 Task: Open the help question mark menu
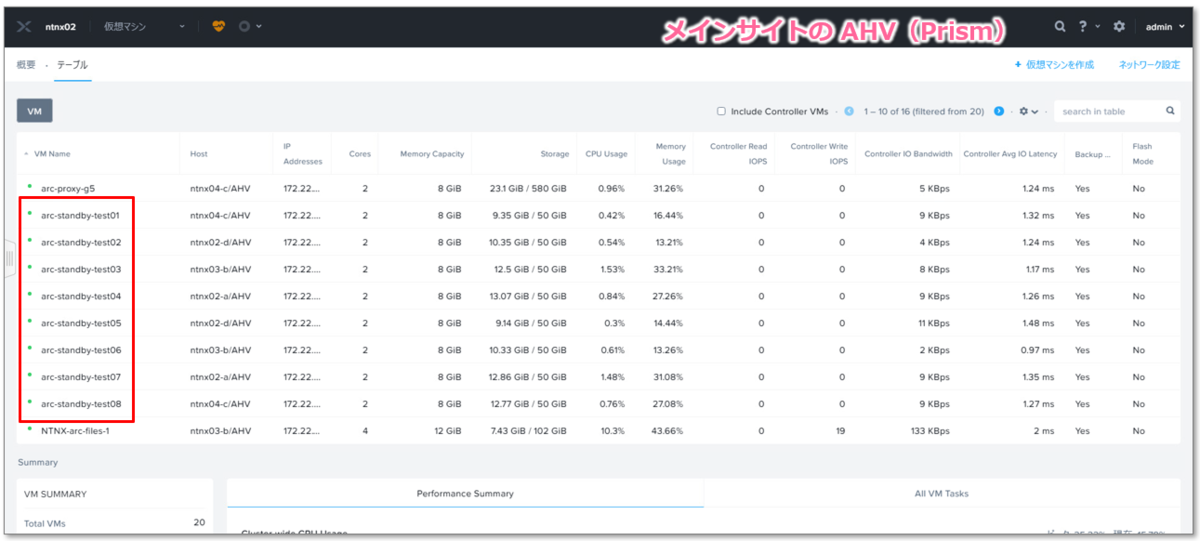1086,27
